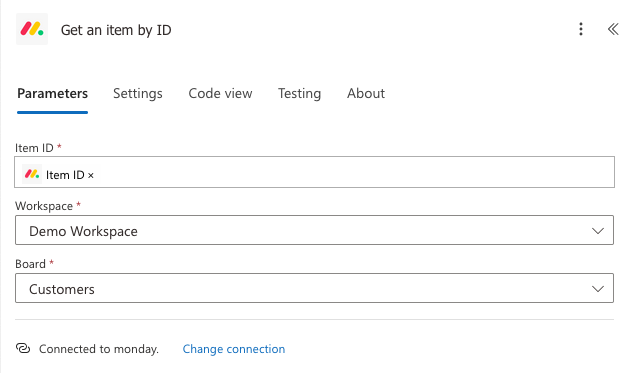628x373 pixels.
Task: Click Change connection link
Action: point(234,349)
